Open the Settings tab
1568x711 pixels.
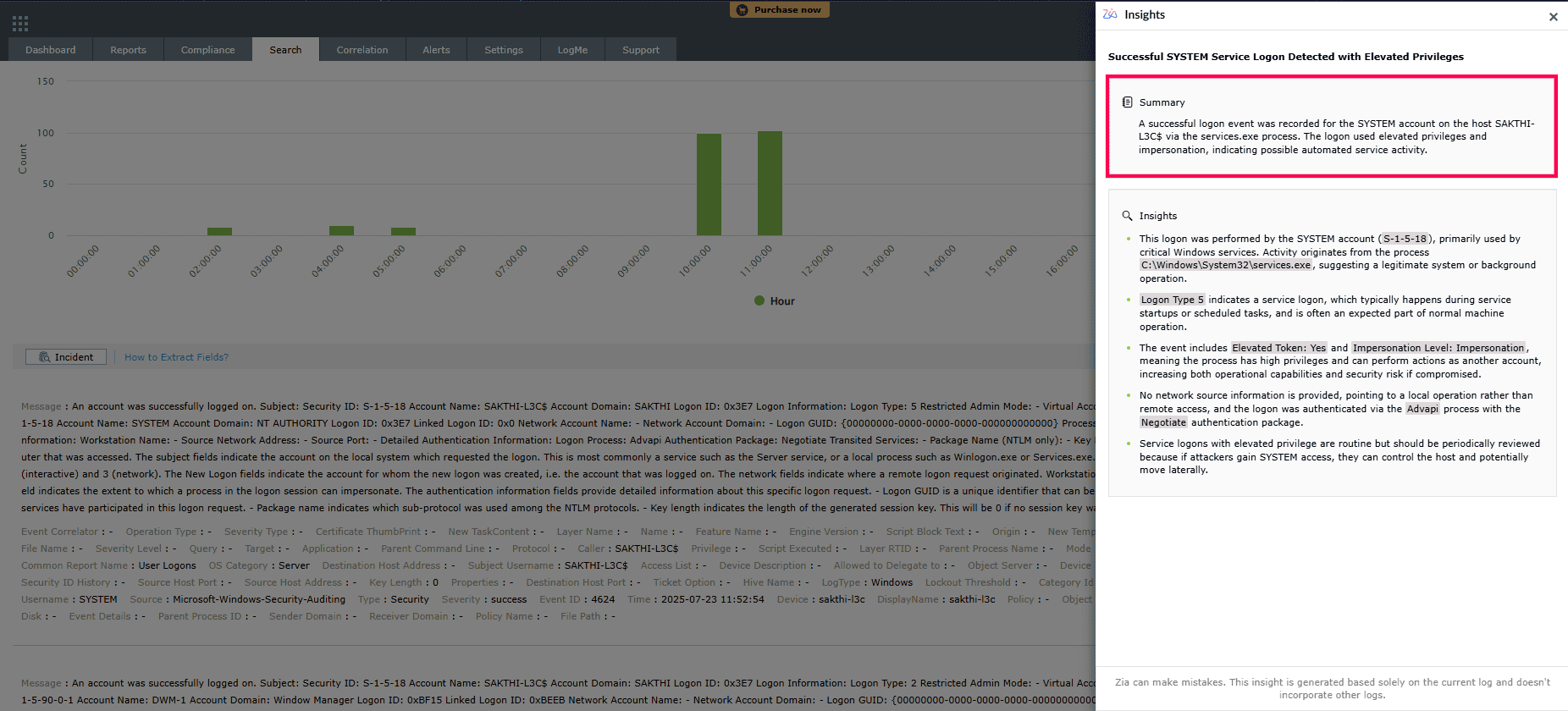(504, 50)
